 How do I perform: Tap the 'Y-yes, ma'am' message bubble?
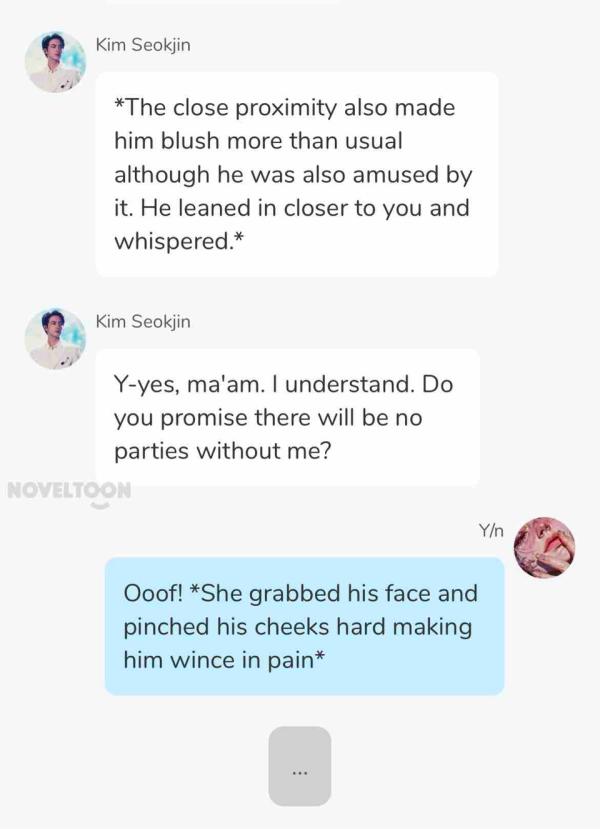288,417
